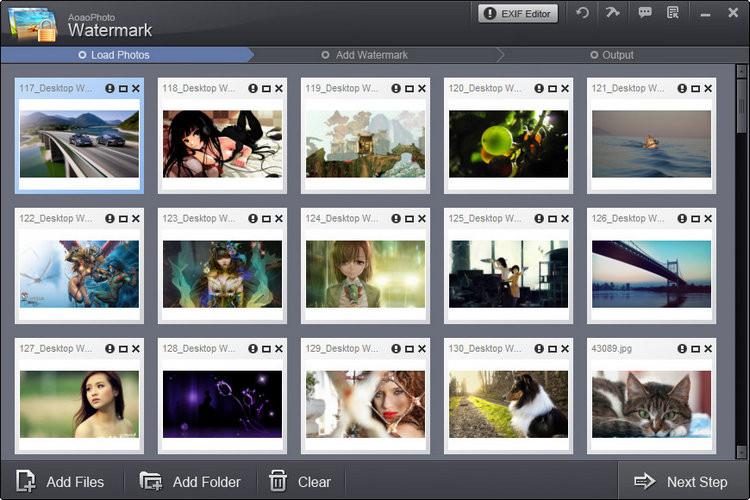The image size is (750, 500).
Task: Preview the 117_Desktop W photo fullscreen icon
Action: pyautogui.click(x=123, y=89)
